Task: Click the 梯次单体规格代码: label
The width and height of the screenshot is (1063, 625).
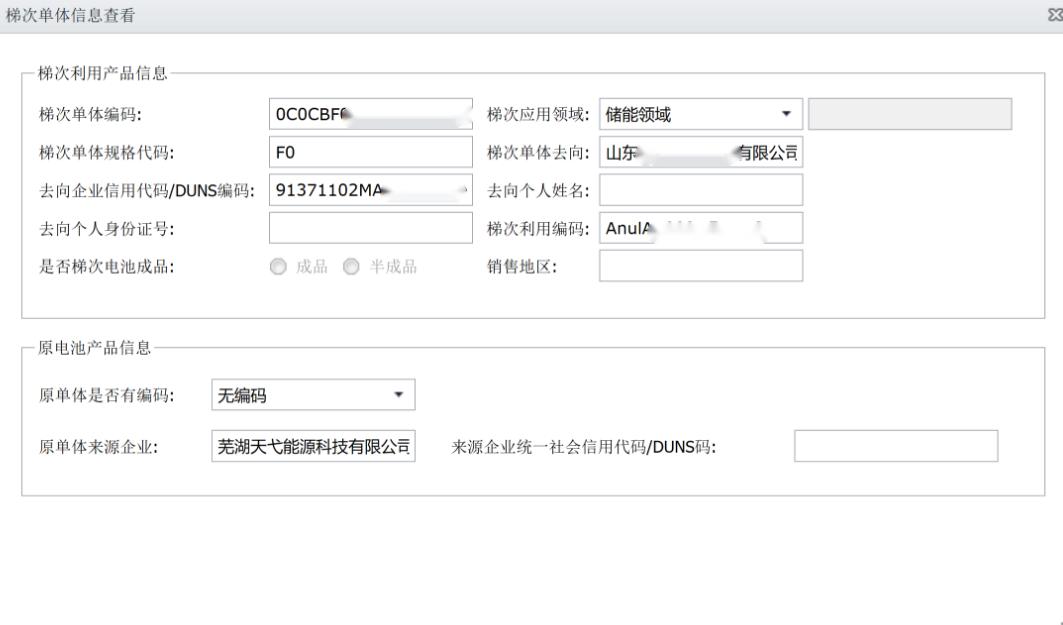Action: click(106, 153)
